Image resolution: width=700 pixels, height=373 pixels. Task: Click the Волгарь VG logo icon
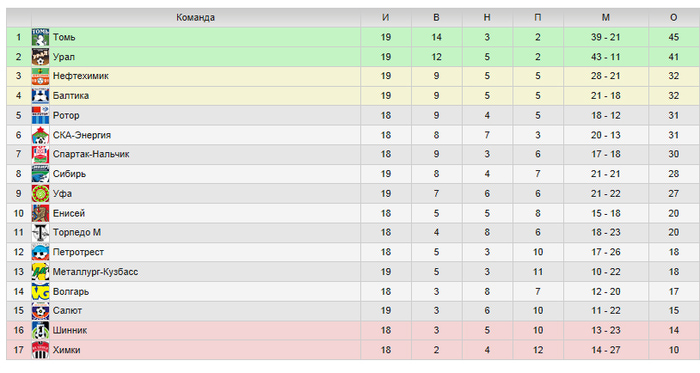[x=40, y=291]
